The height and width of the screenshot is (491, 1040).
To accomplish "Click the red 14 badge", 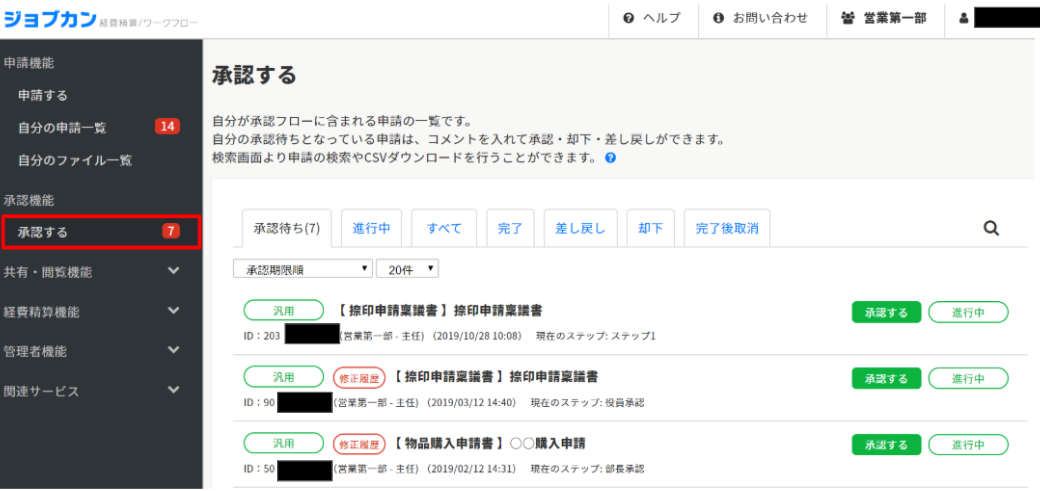I will tap(167, 126).
